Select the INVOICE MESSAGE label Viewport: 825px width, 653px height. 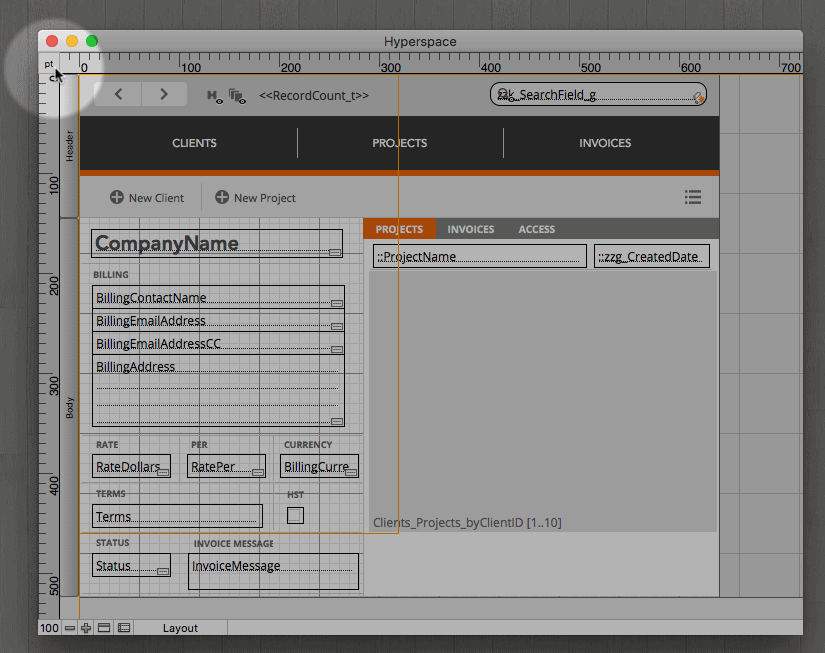pos(233,544)
